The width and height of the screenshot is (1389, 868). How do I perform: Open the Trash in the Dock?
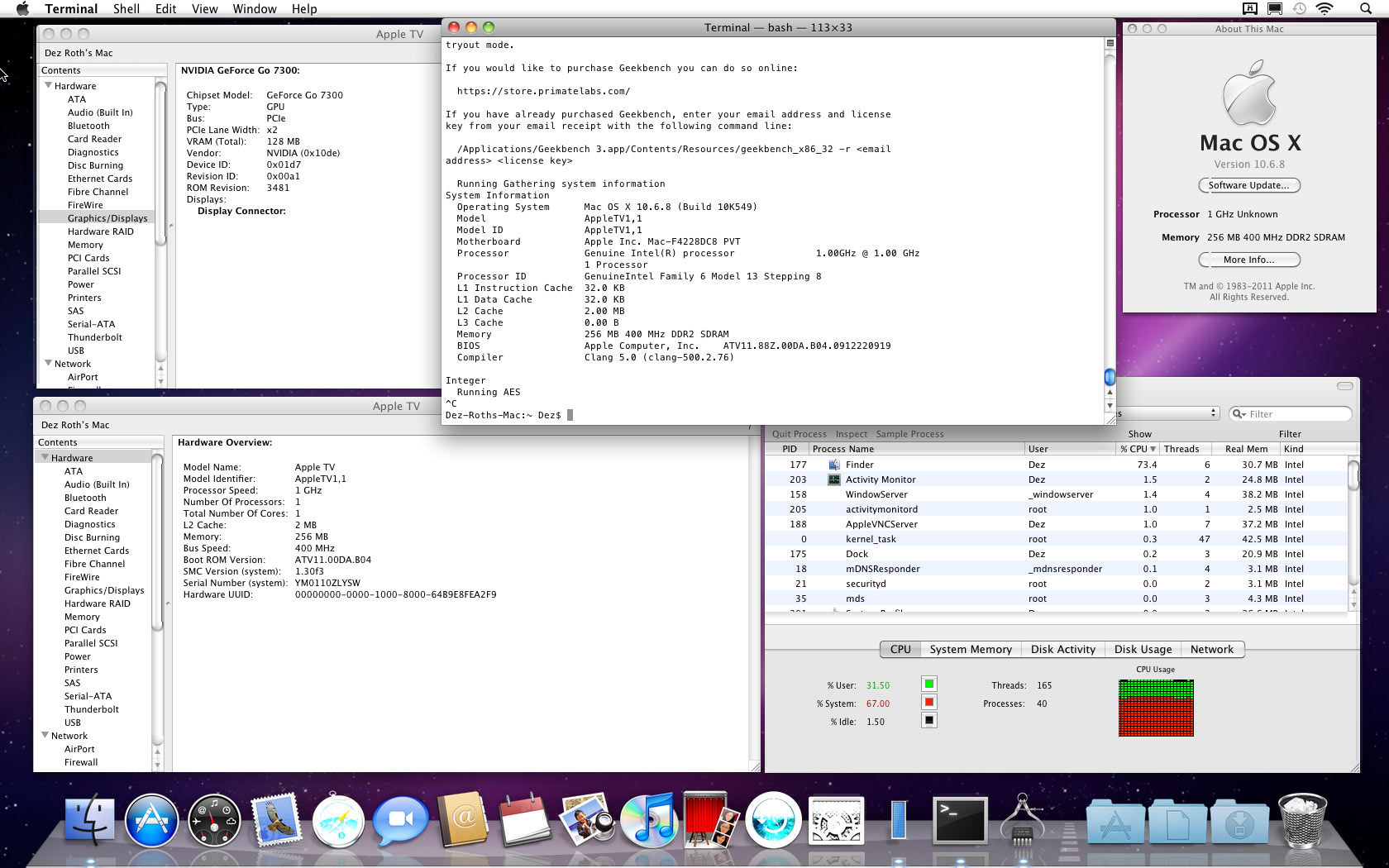pyautogui.click(x=1302, y=821)
